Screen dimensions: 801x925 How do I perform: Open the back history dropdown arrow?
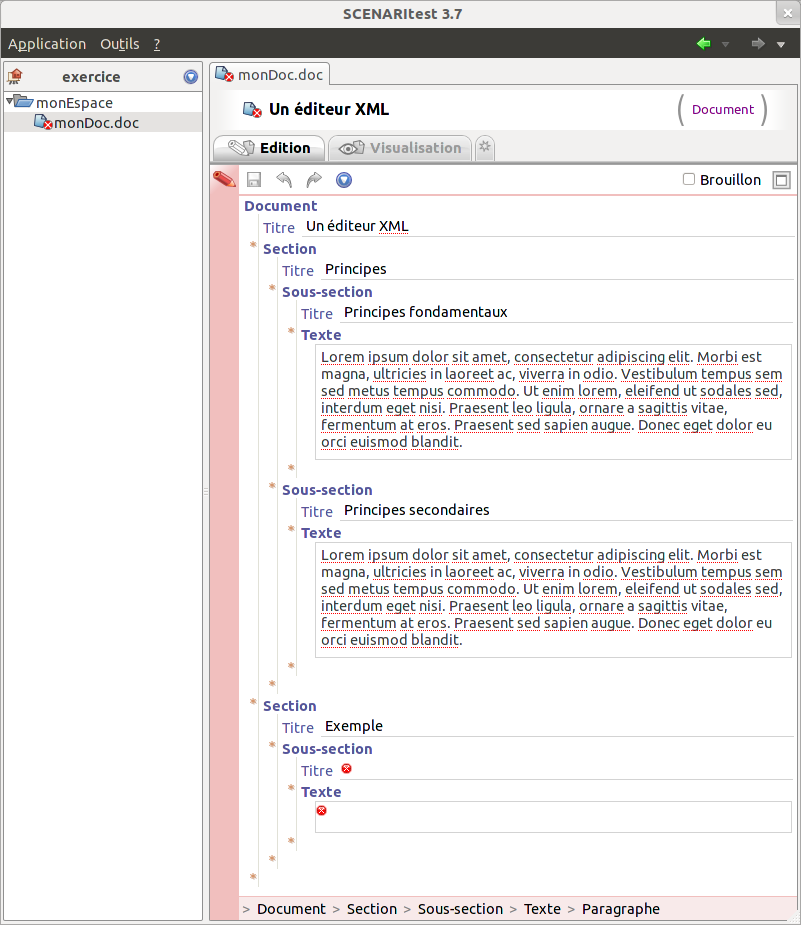tap(726, 45)
